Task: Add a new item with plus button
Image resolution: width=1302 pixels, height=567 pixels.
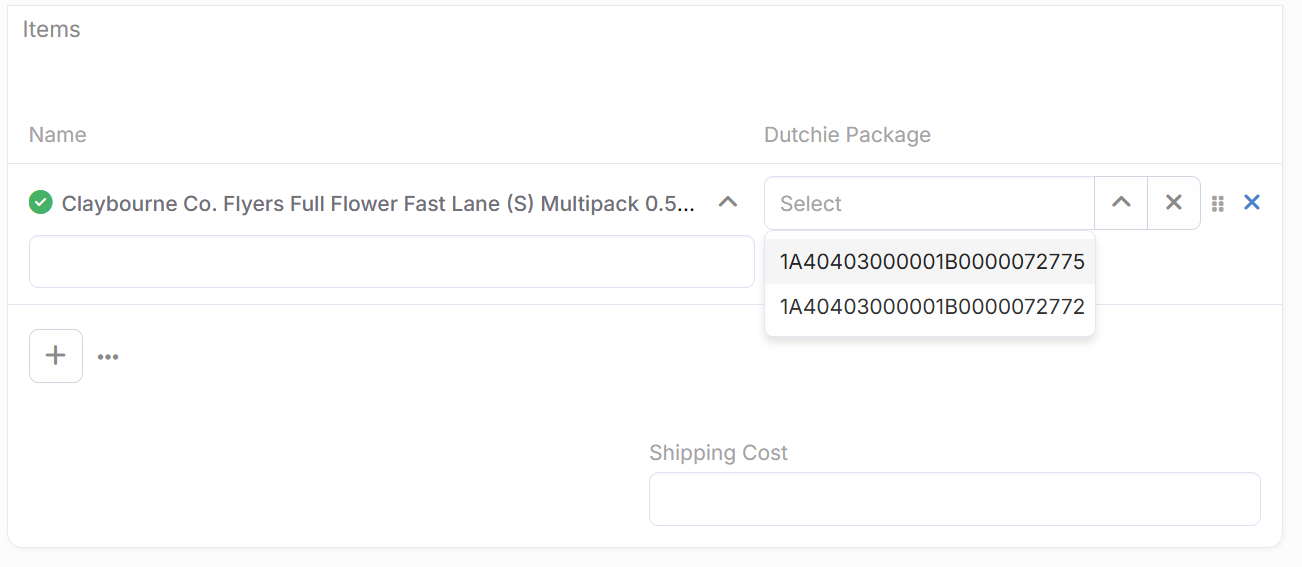Action: 56,356
